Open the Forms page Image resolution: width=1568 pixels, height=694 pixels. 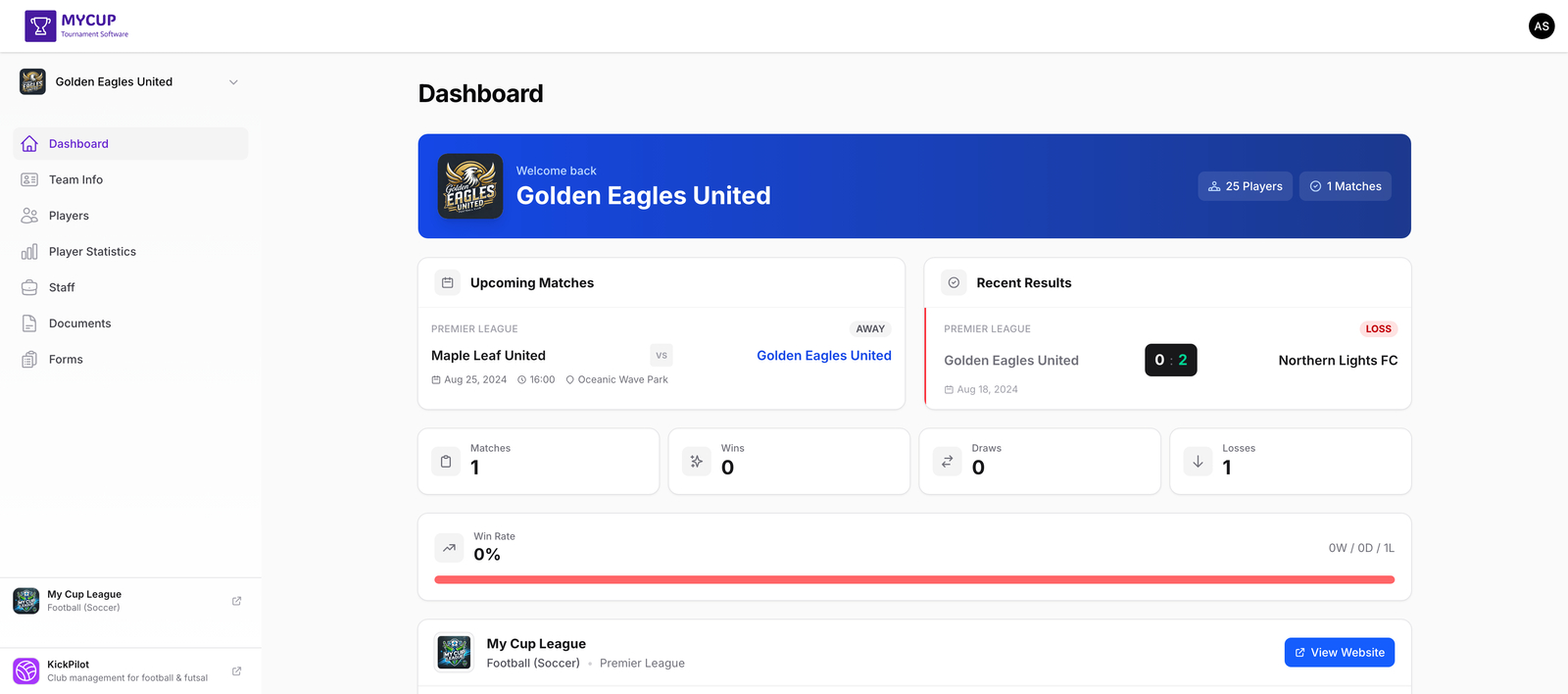coord(130,360)
